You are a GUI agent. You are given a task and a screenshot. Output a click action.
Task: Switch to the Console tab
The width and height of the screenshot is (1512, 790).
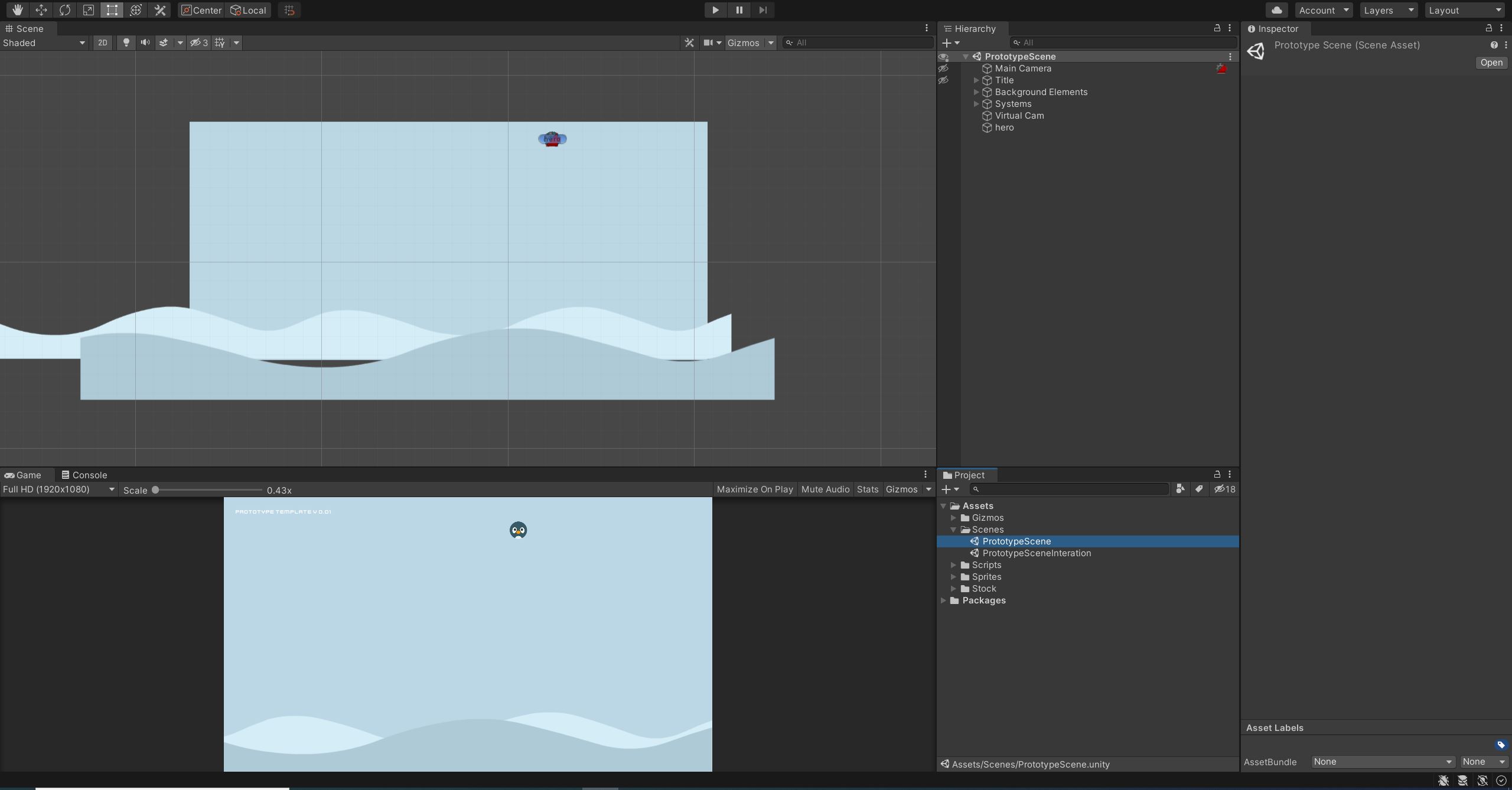pyautogui.click(x=90, y=475)
